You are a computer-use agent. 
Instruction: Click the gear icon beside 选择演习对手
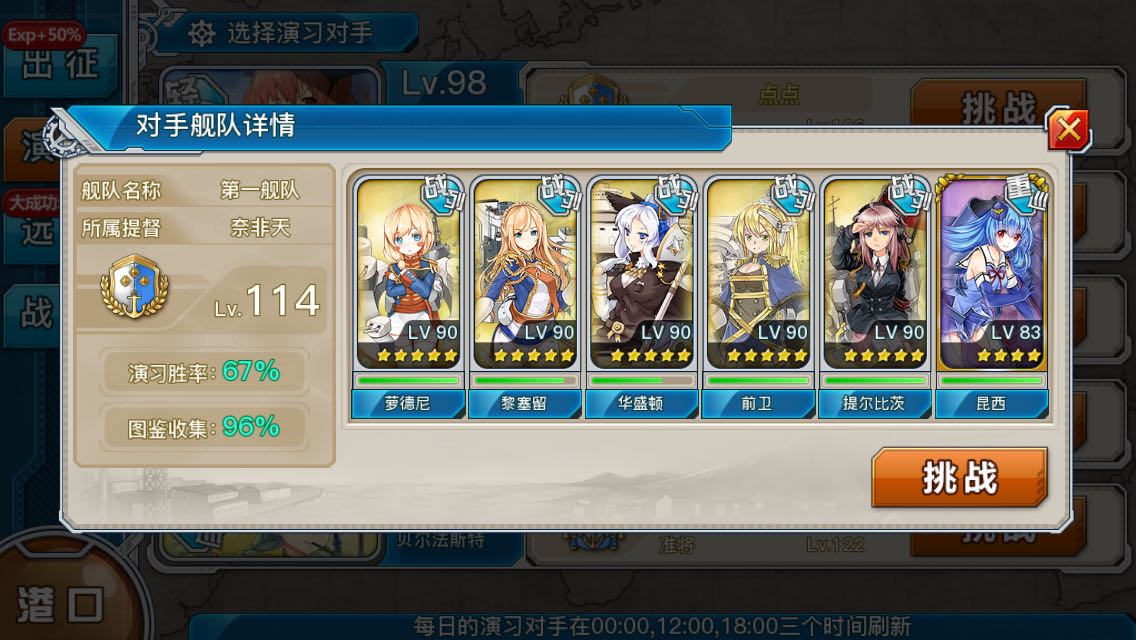(x=201, y=33)
